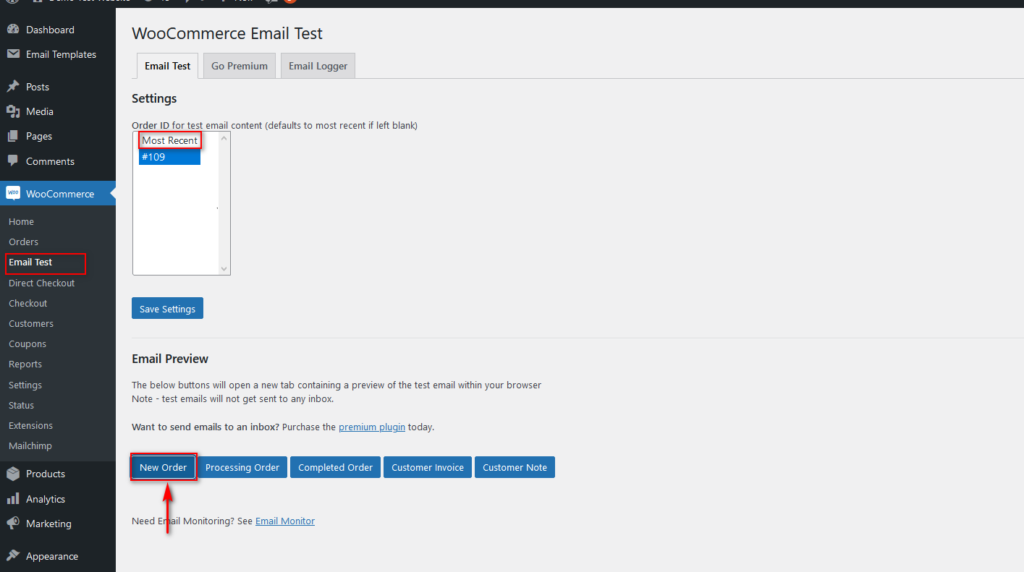1024x572 pixels.
Task: Switch to the Email Test tab
Action: 167,66
